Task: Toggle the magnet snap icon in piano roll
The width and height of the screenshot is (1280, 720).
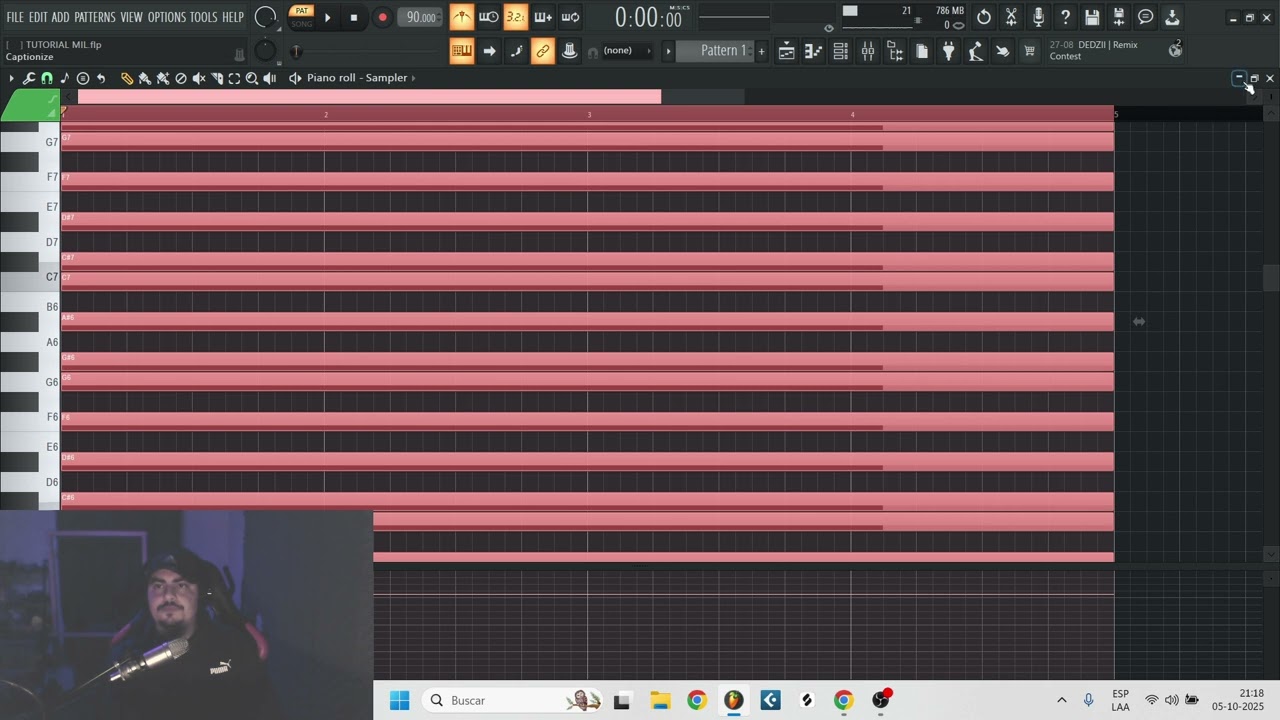Action: pyautogui.click(x=47, y=78)
